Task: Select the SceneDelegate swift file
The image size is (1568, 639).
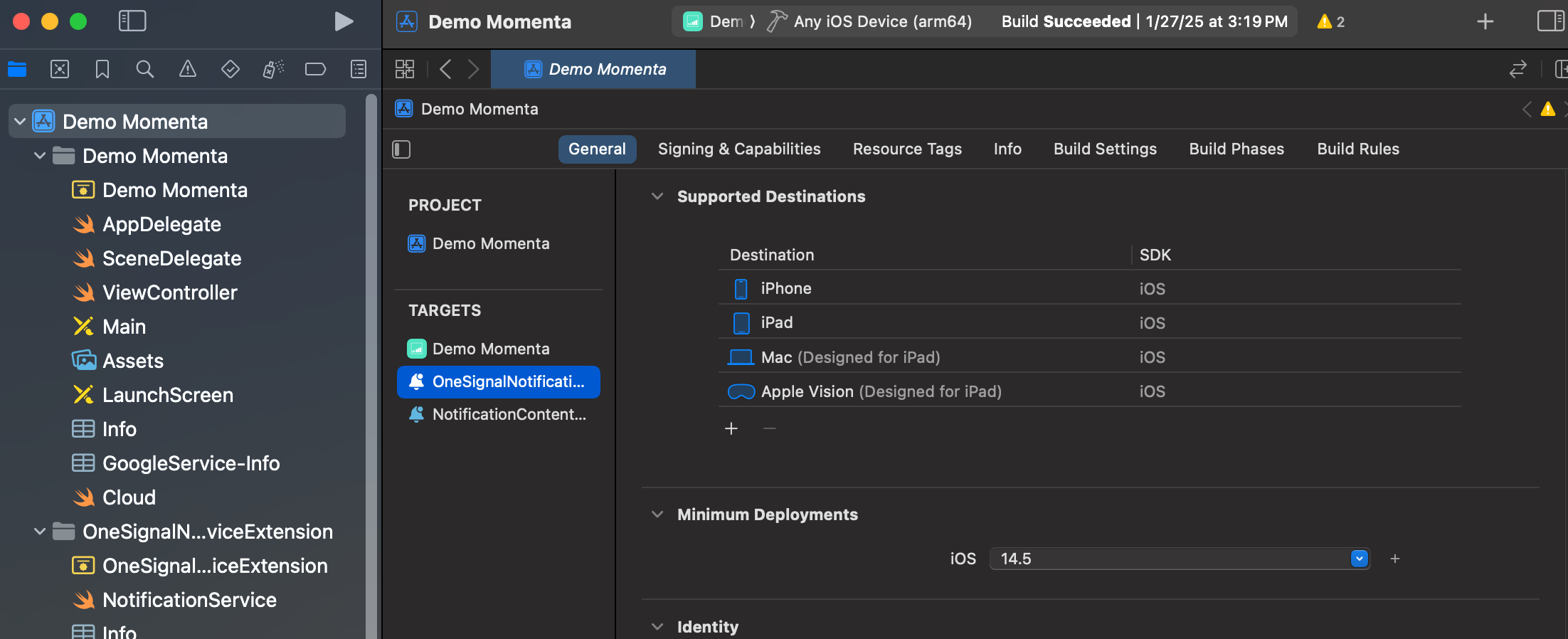Action: pos(172,258)
